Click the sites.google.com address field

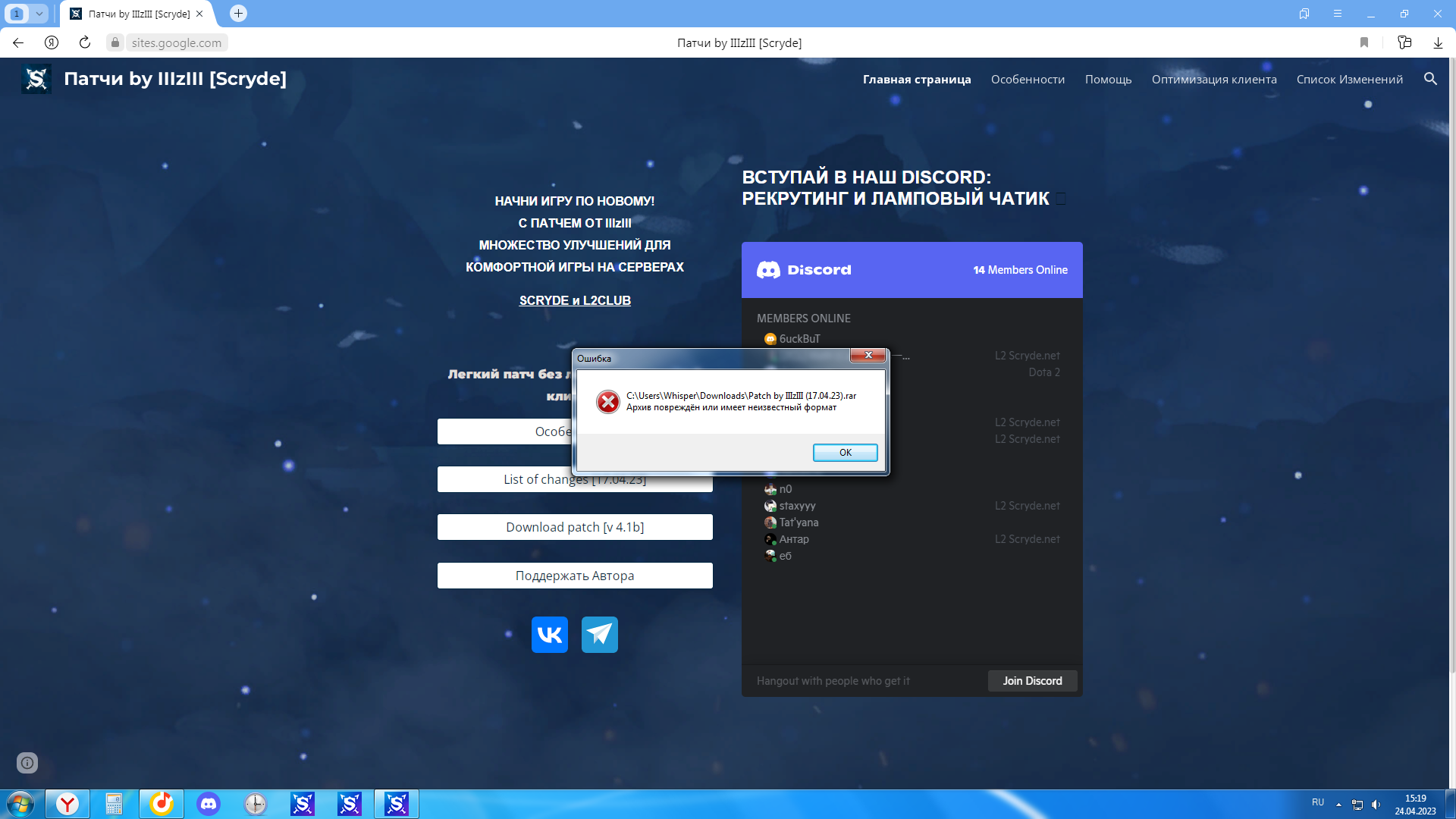click(177, 42)
